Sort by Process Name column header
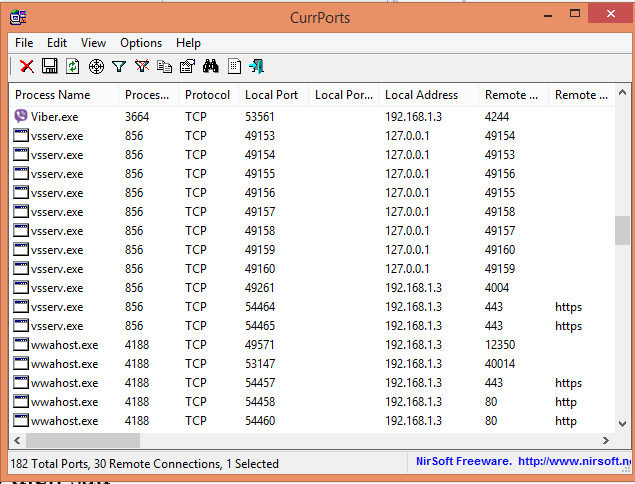The width and height of the screenshot is (635, 484). [x=64, y=95]
